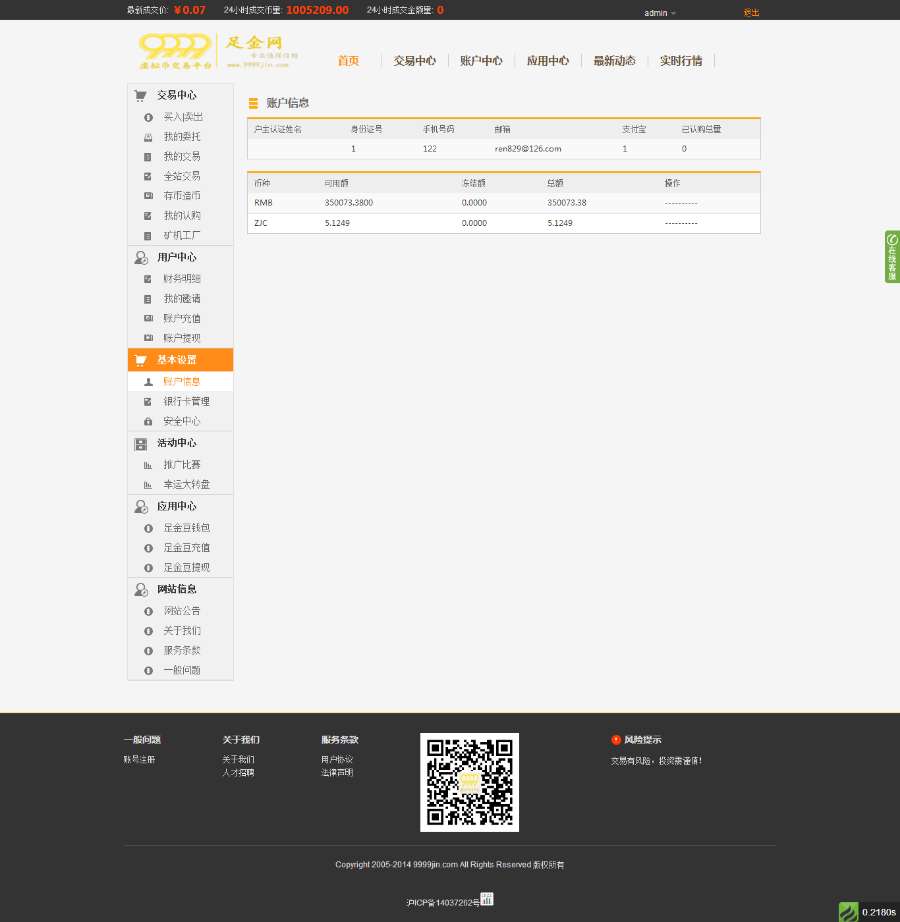The width and height of the screenshot is (900, 922).
Task: Open 我的交易 in sidebar
Action: [182, 156]
